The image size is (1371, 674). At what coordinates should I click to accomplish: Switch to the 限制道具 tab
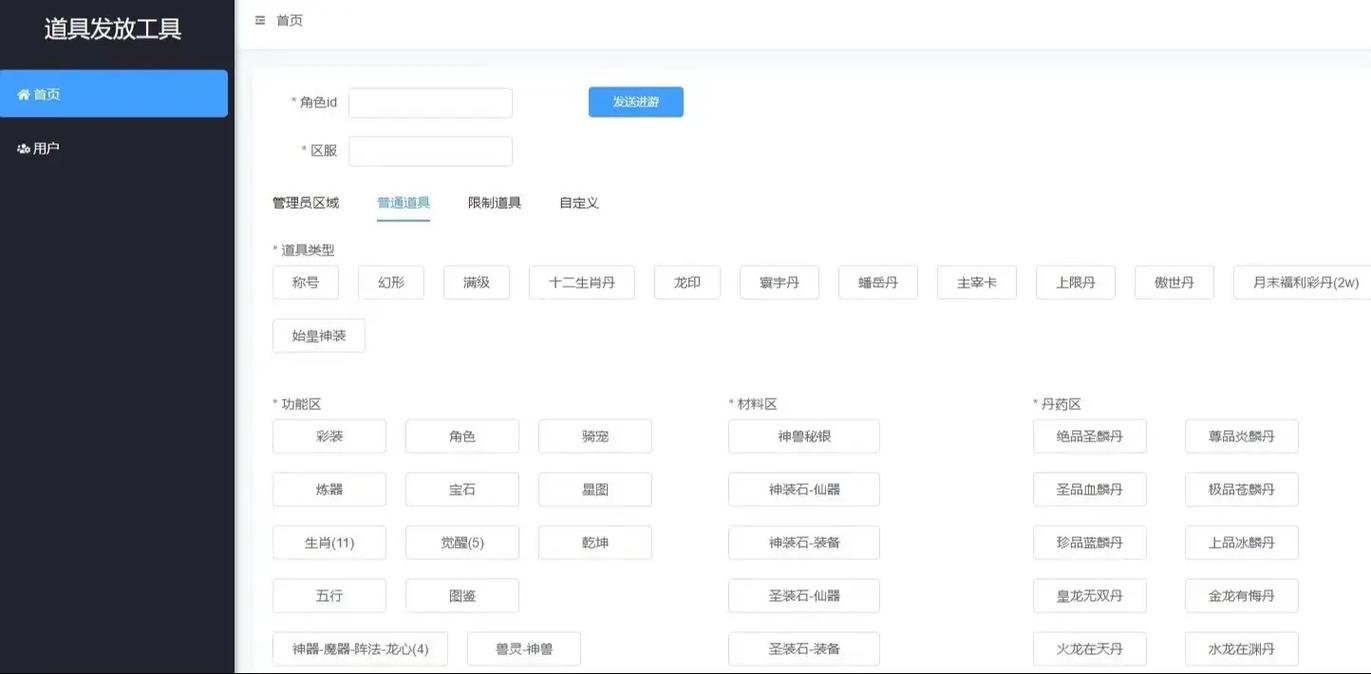pos(494,202)
